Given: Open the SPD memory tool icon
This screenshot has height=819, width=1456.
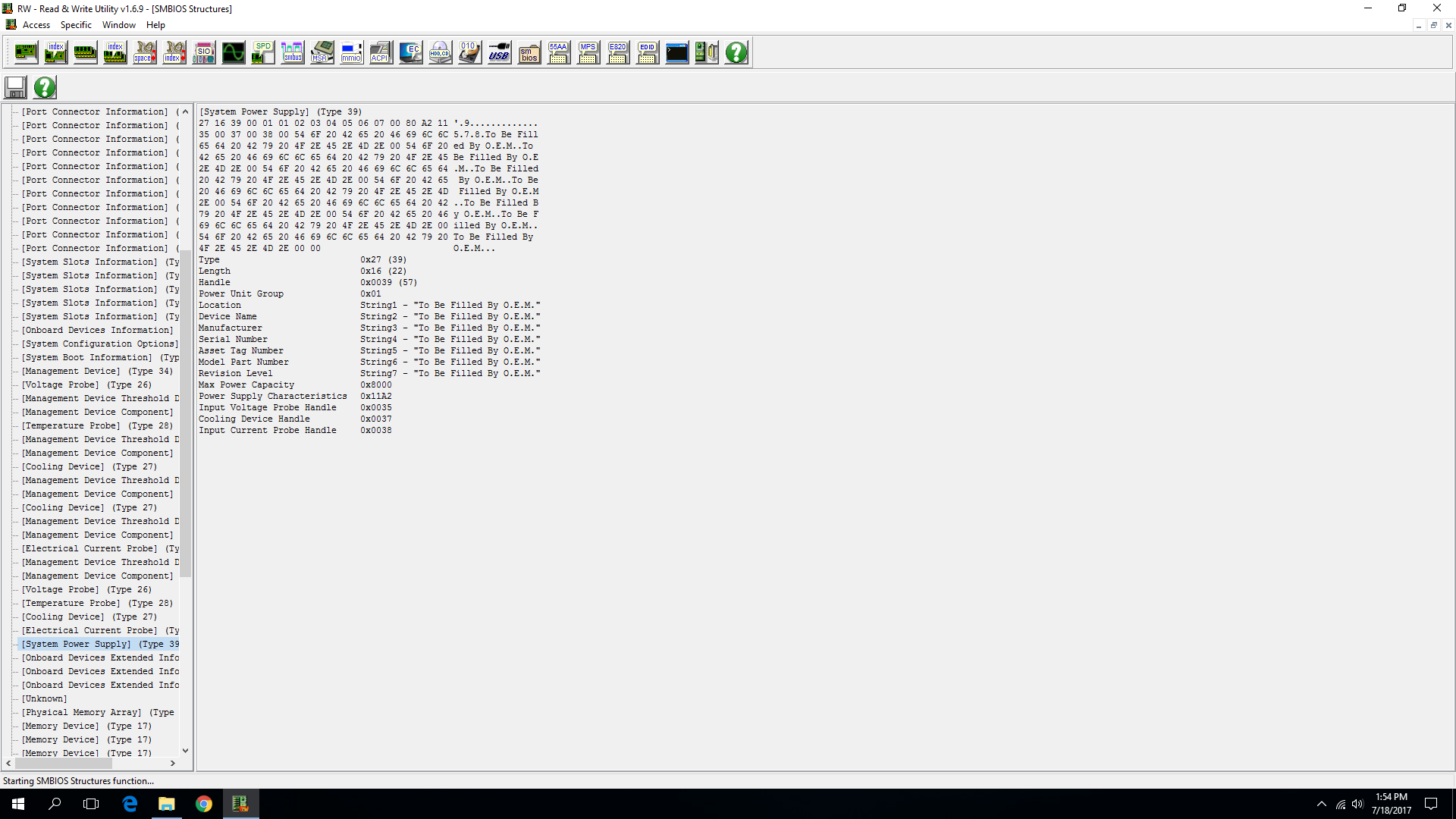Looking at the screenshot, I should pos(262,52).
